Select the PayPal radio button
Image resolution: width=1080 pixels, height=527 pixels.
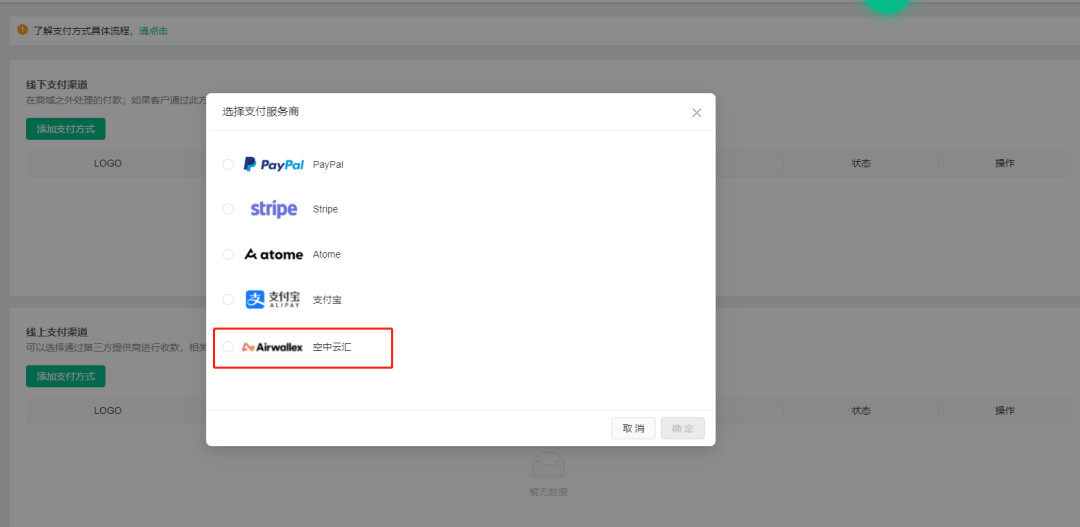[228, 164]
